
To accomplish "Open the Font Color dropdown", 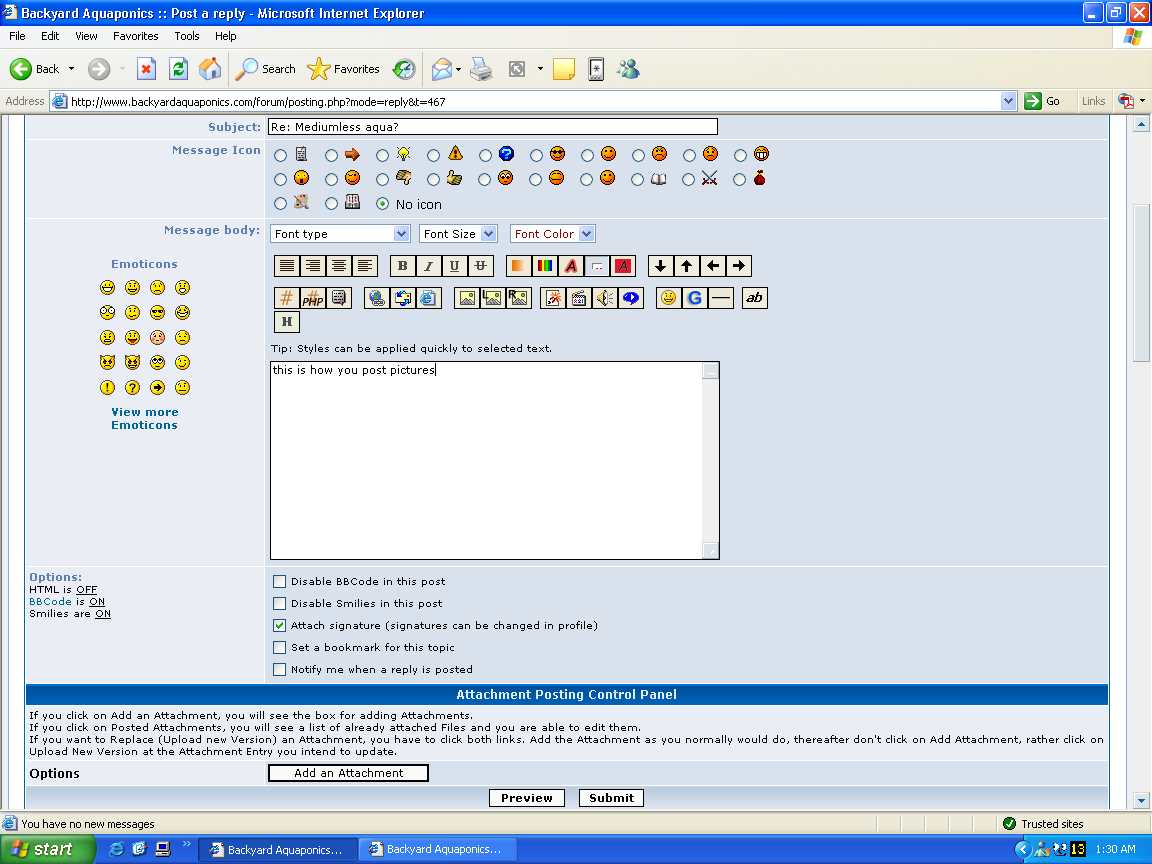I will 553,234.
